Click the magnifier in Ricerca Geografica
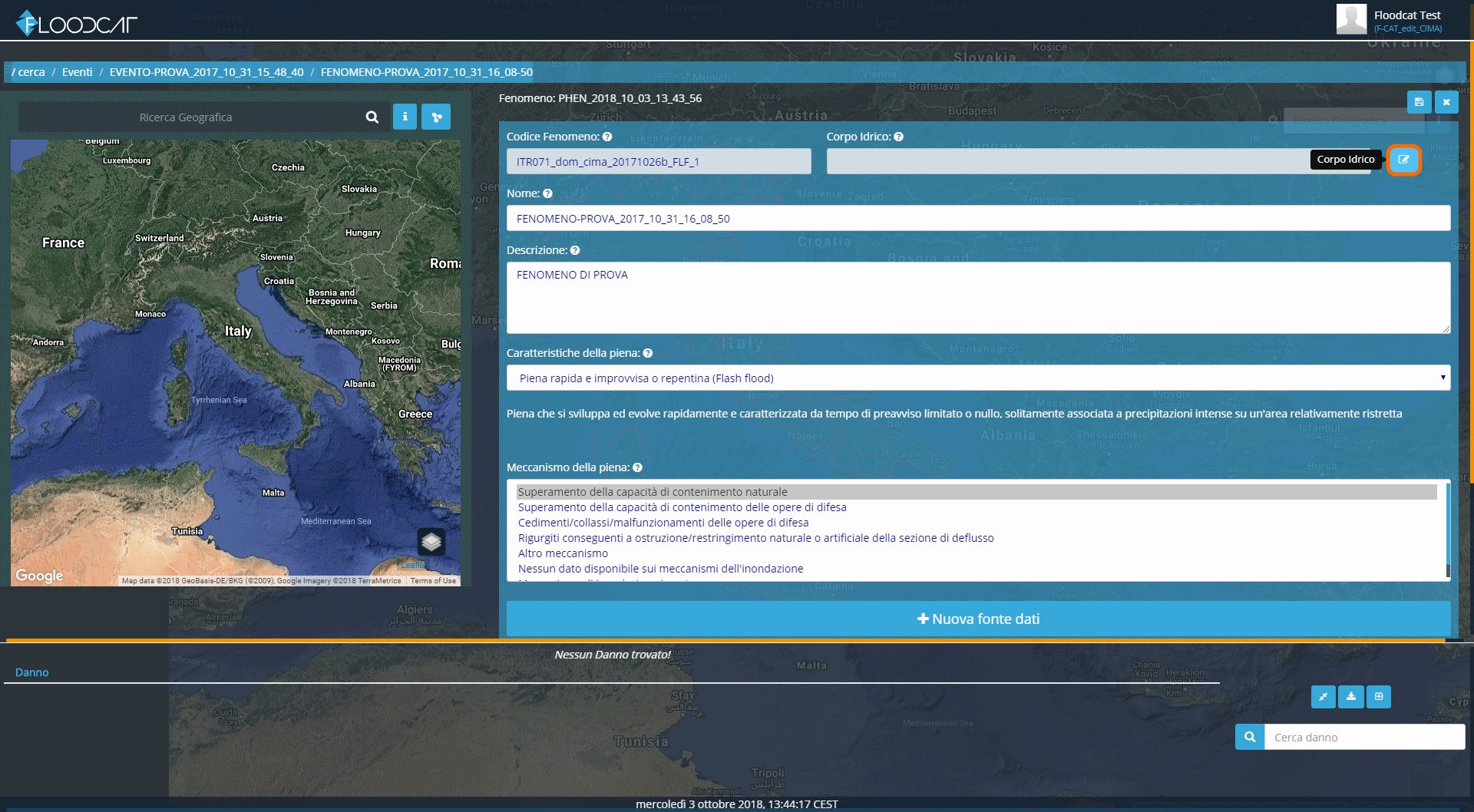This screenshot has width=1474, height=812. point(372,117)
